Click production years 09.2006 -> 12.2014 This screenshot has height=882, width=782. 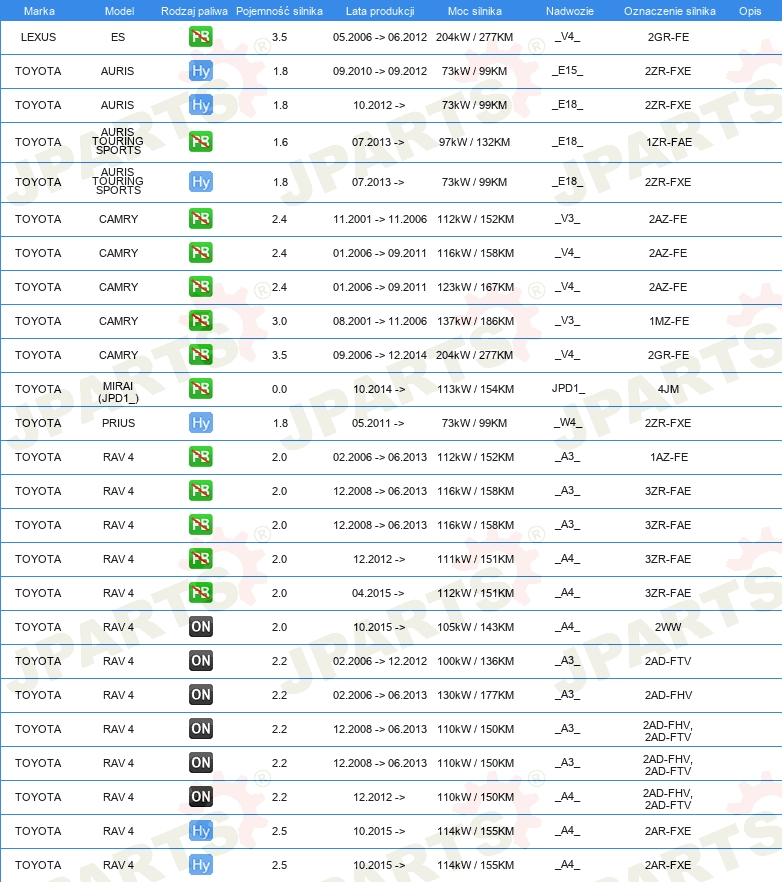coord(380,356)
